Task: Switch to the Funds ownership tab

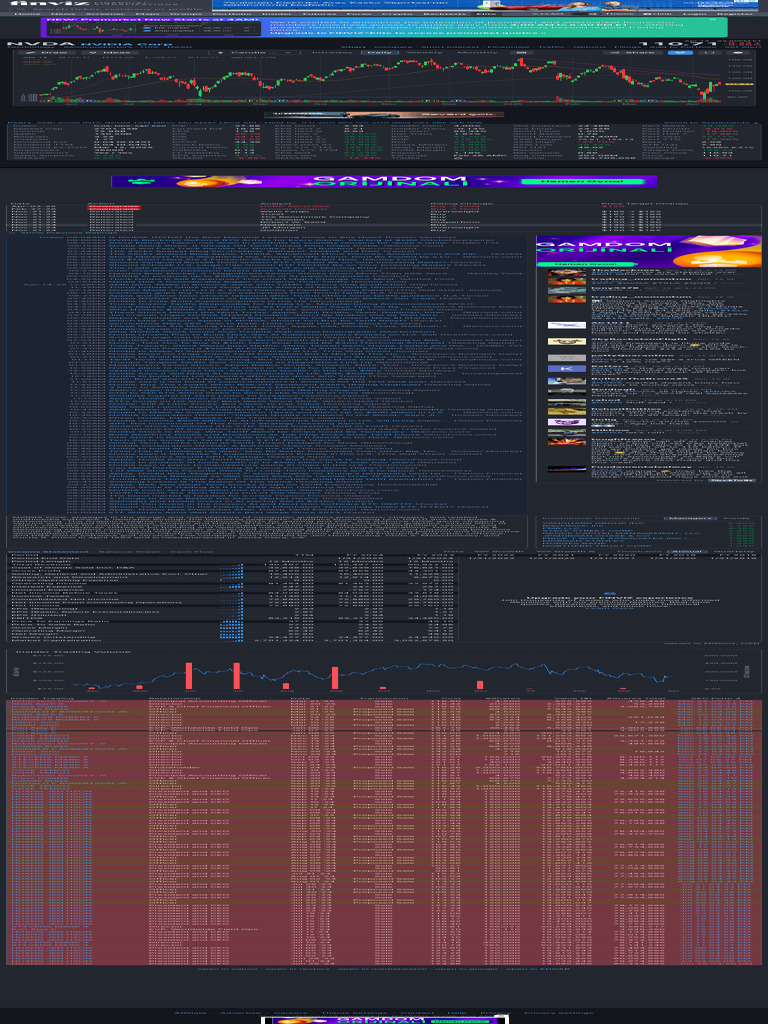Action: [737, 519]
